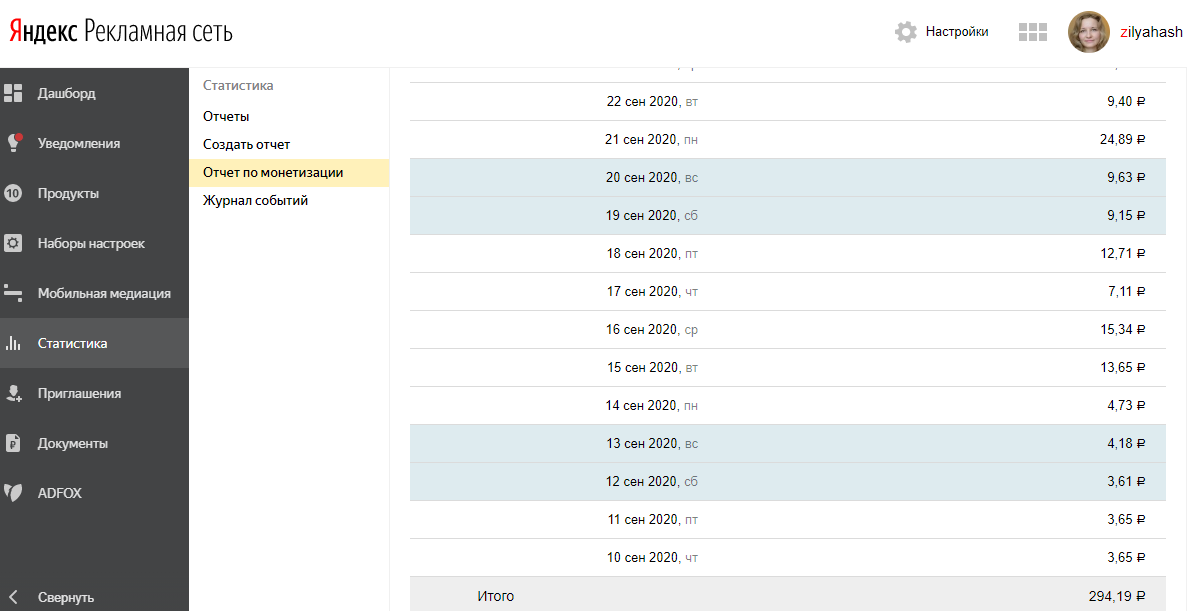Click the Invitations person icon
Screen dimensions: 1187x611
click(13, 393)
